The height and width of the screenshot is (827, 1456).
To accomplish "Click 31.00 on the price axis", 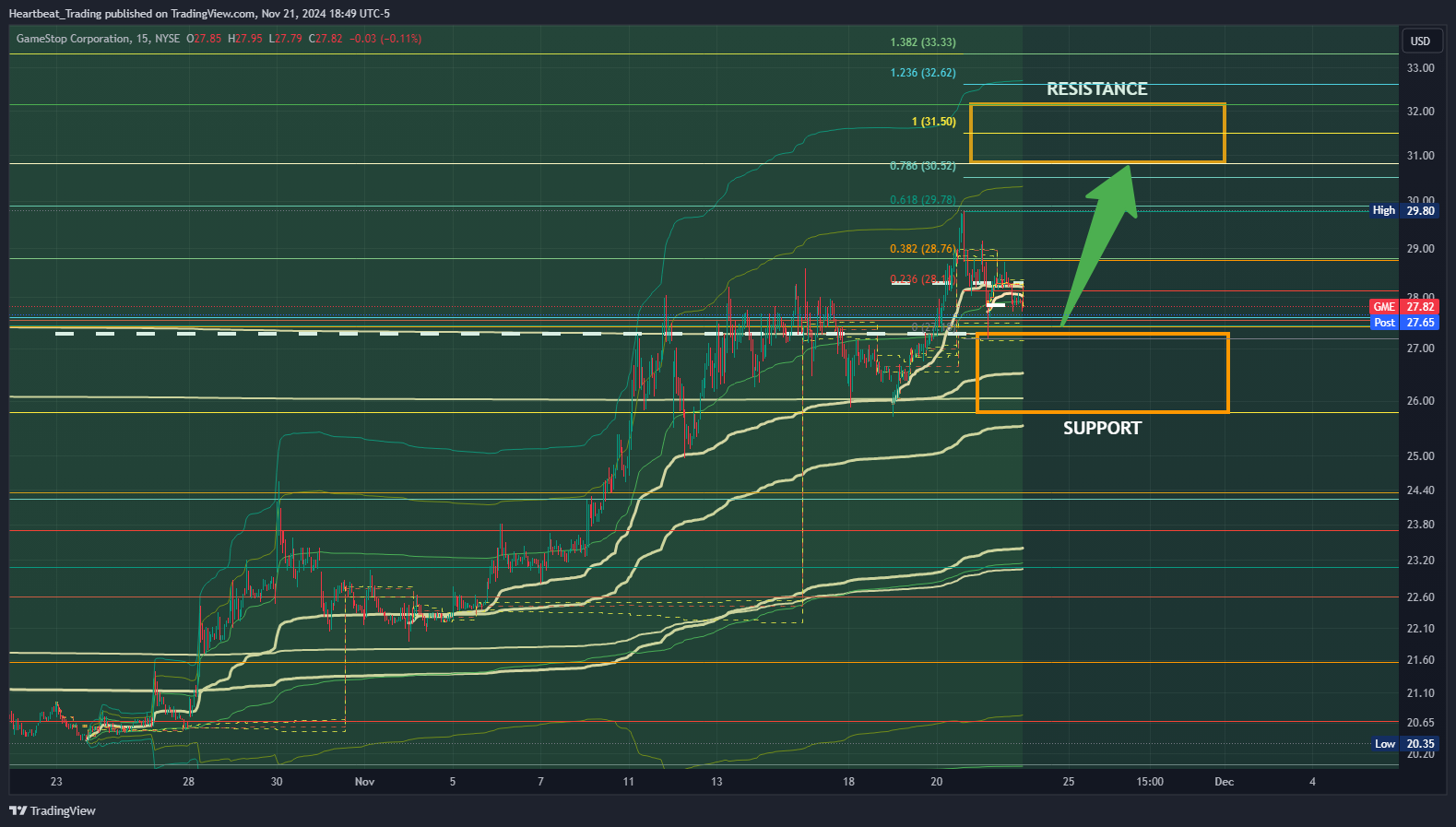I will 1420,156.
